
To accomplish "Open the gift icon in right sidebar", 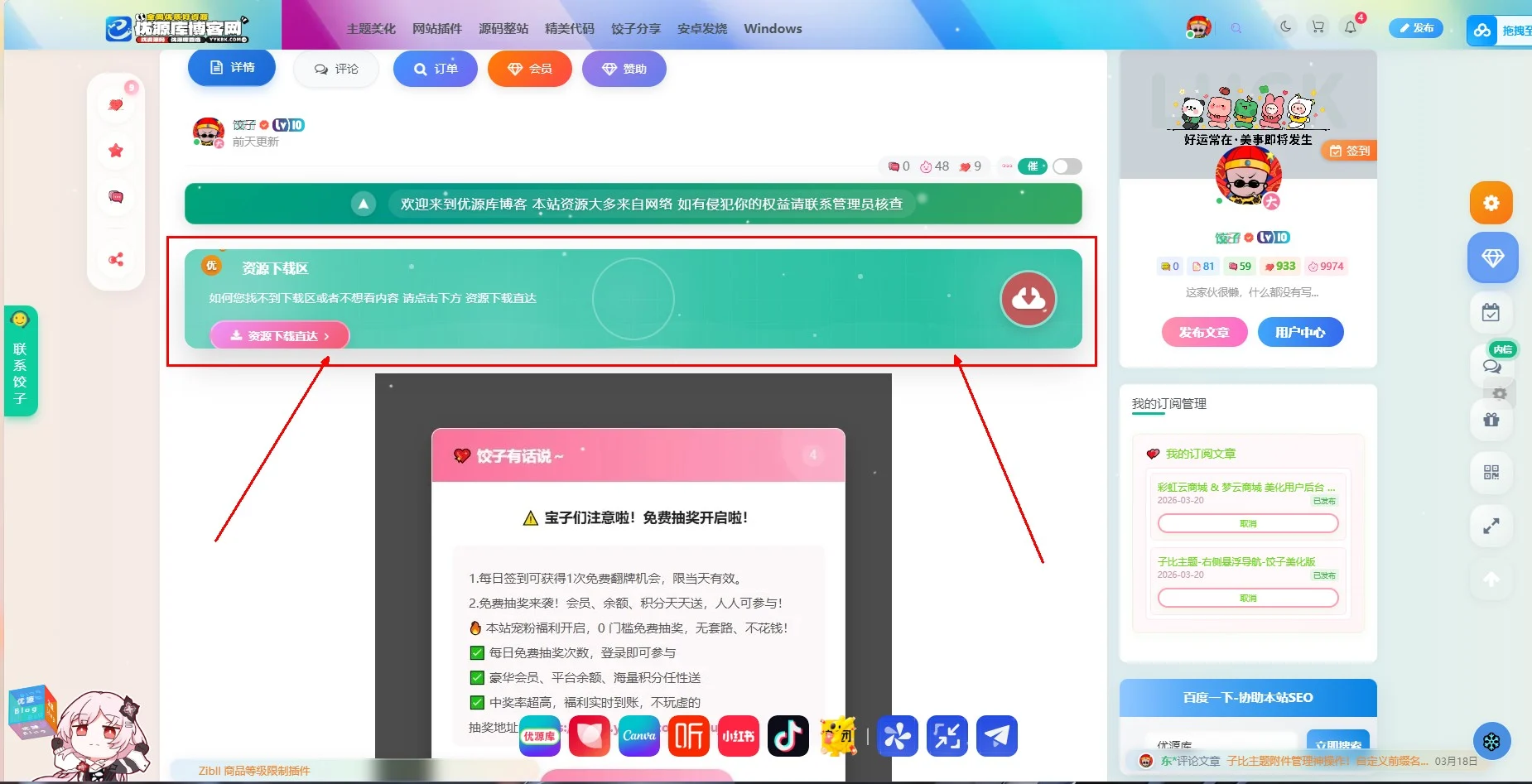I will click(x=1491, y=421).
